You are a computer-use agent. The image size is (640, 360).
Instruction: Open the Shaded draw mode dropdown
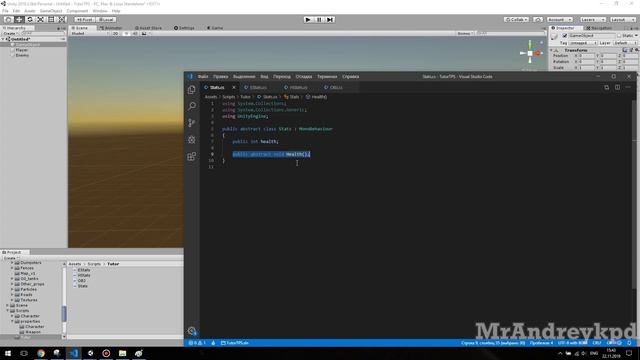pyautogui.click(x=89, y=33)
